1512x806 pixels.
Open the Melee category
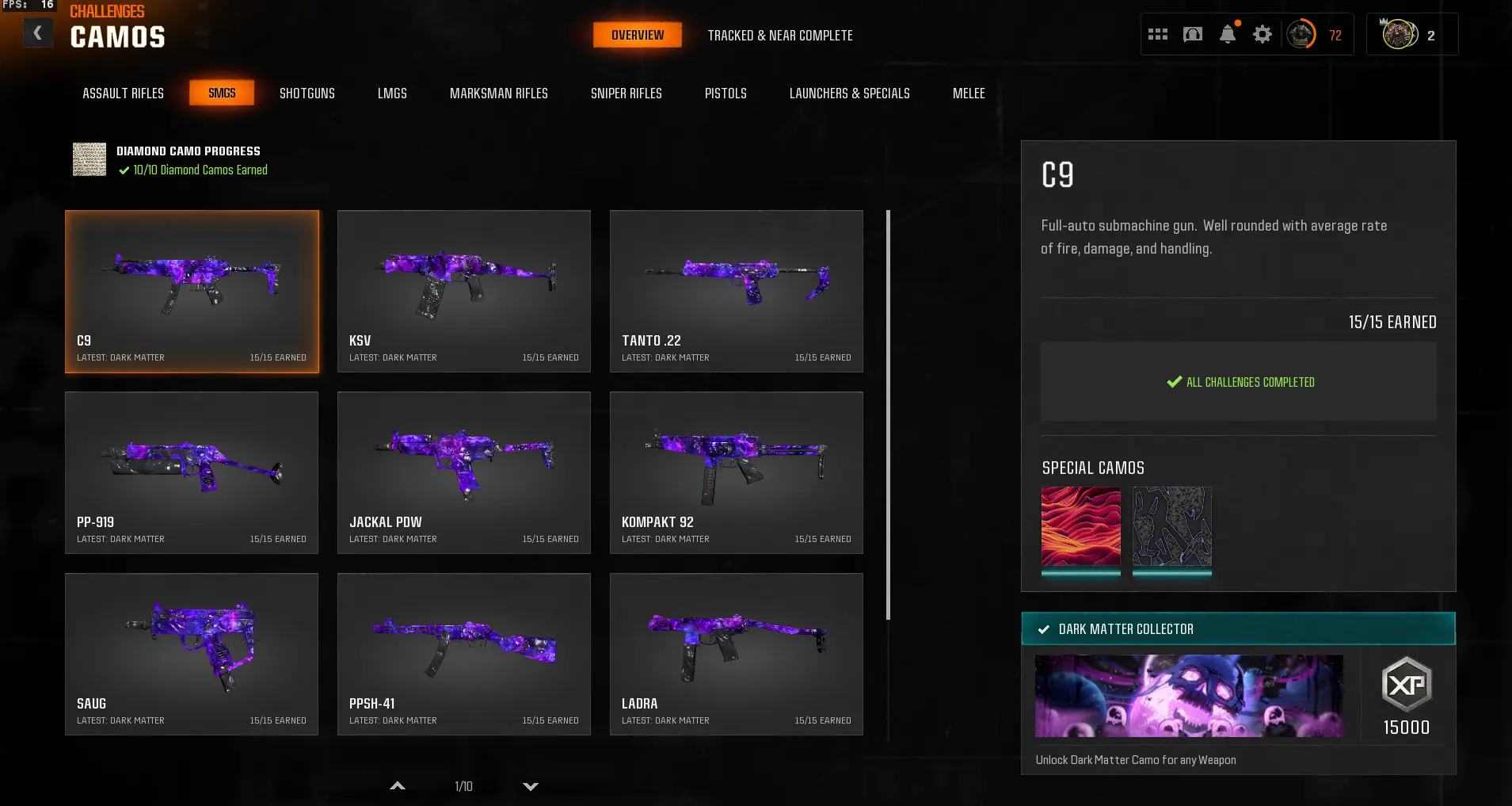coord(969,94)
